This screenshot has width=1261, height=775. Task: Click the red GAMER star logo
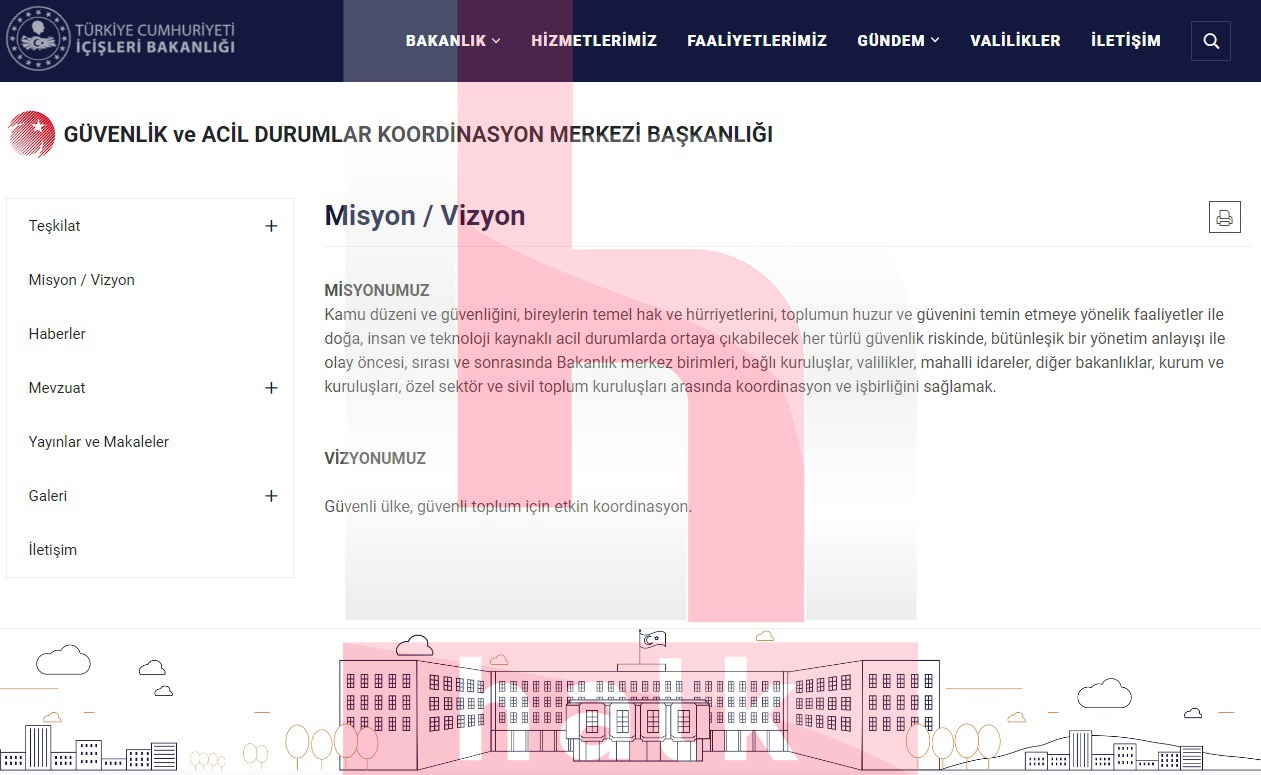point(32,134)
